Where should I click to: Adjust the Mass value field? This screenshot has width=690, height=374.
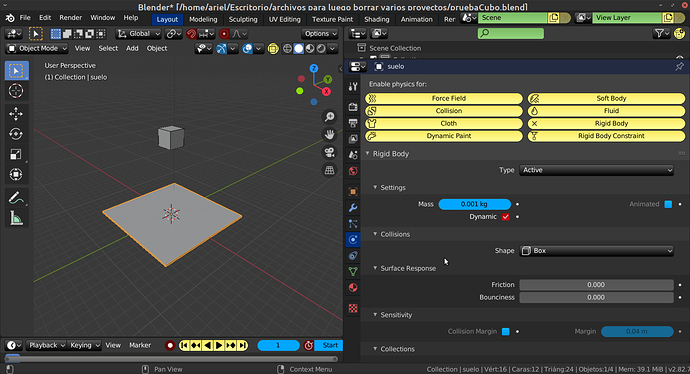[474, 204]
